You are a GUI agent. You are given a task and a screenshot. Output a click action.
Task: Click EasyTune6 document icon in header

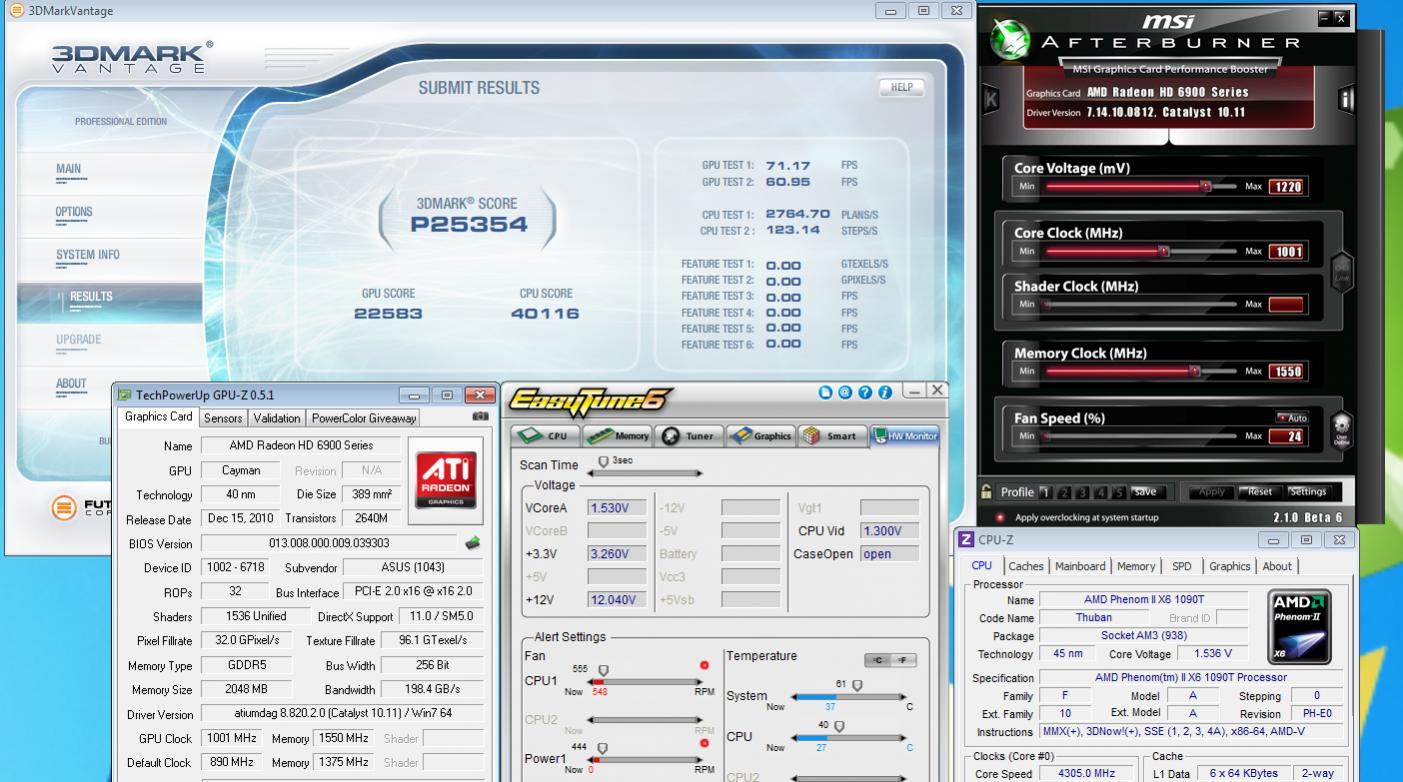click(x=825, y=394)
